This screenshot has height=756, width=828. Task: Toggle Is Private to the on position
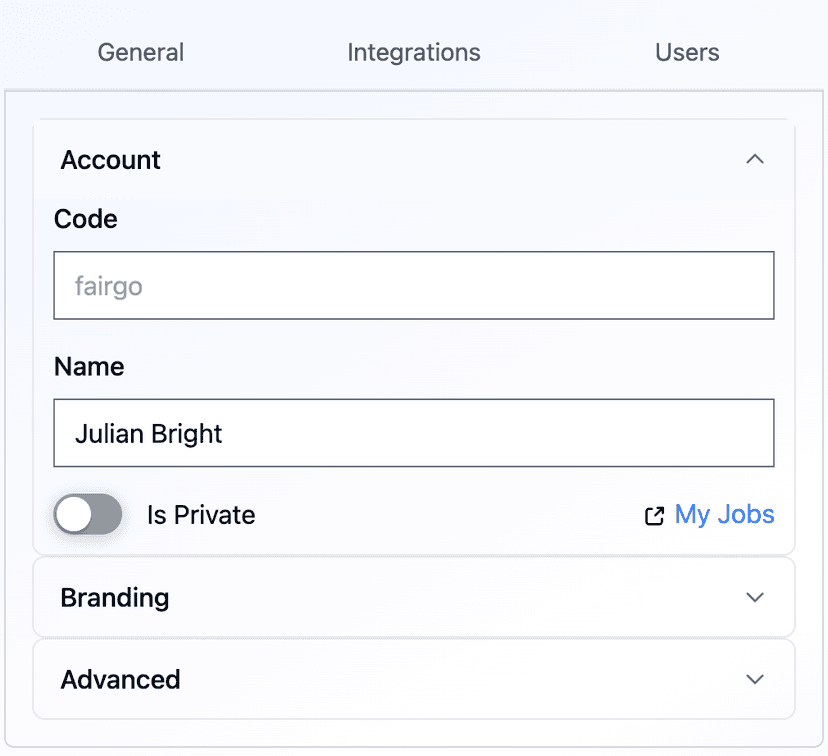[x=87, y=514]
